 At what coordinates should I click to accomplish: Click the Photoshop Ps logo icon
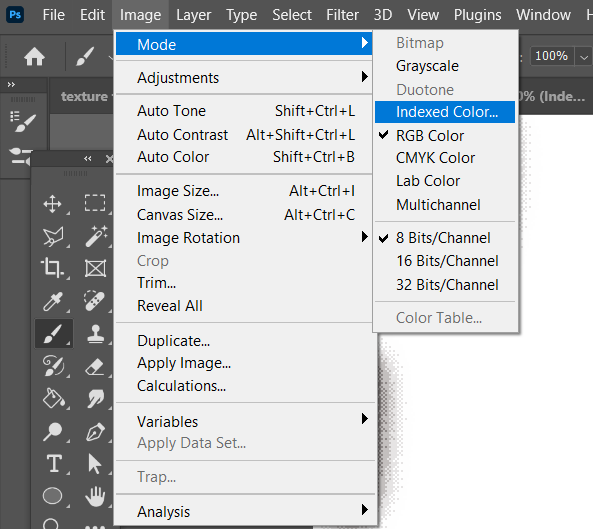point(15,15)
